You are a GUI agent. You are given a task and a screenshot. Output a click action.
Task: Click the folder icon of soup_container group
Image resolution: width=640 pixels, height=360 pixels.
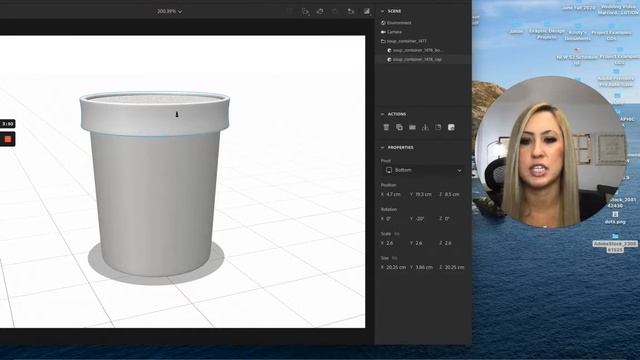pos(383,41)
